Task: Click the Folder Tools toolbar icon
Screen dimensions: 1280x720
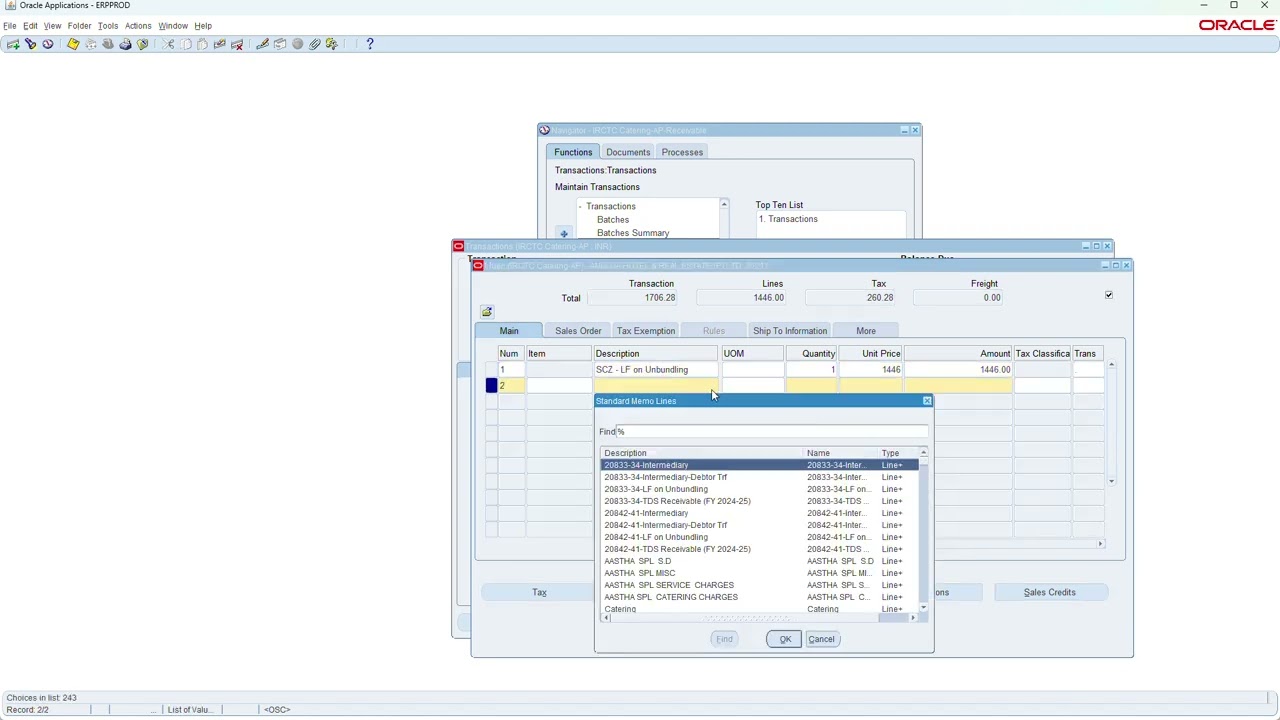Action: tap(332, 44)
